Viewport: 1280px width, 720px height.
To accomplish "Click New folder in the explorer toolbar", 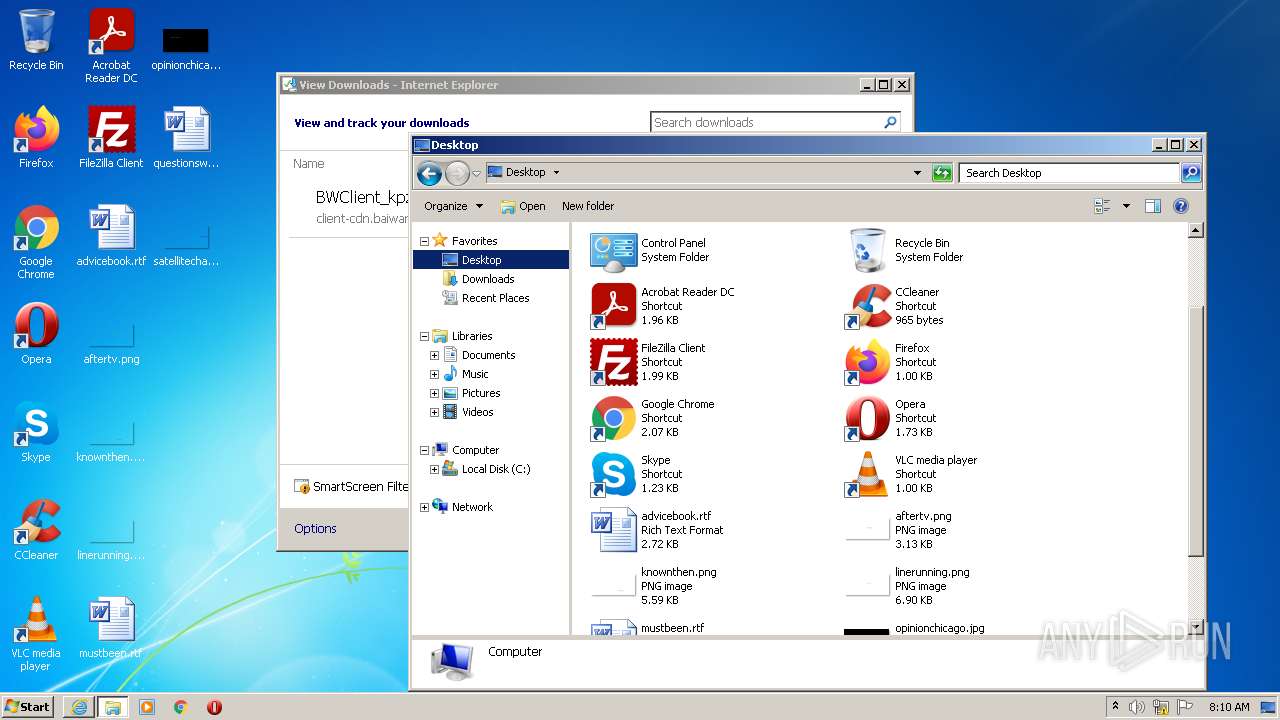I will (x=588, y=206).
